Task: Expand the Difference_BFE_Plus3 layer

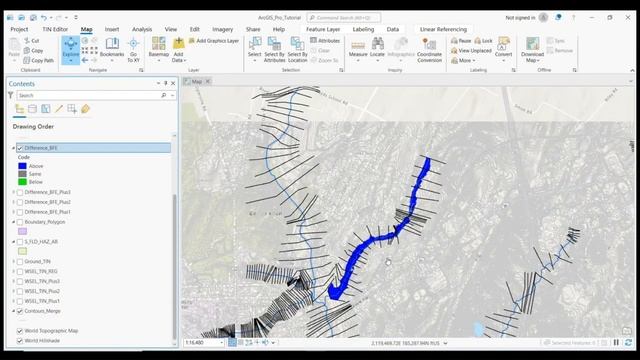Action: (x=13, y=192)
